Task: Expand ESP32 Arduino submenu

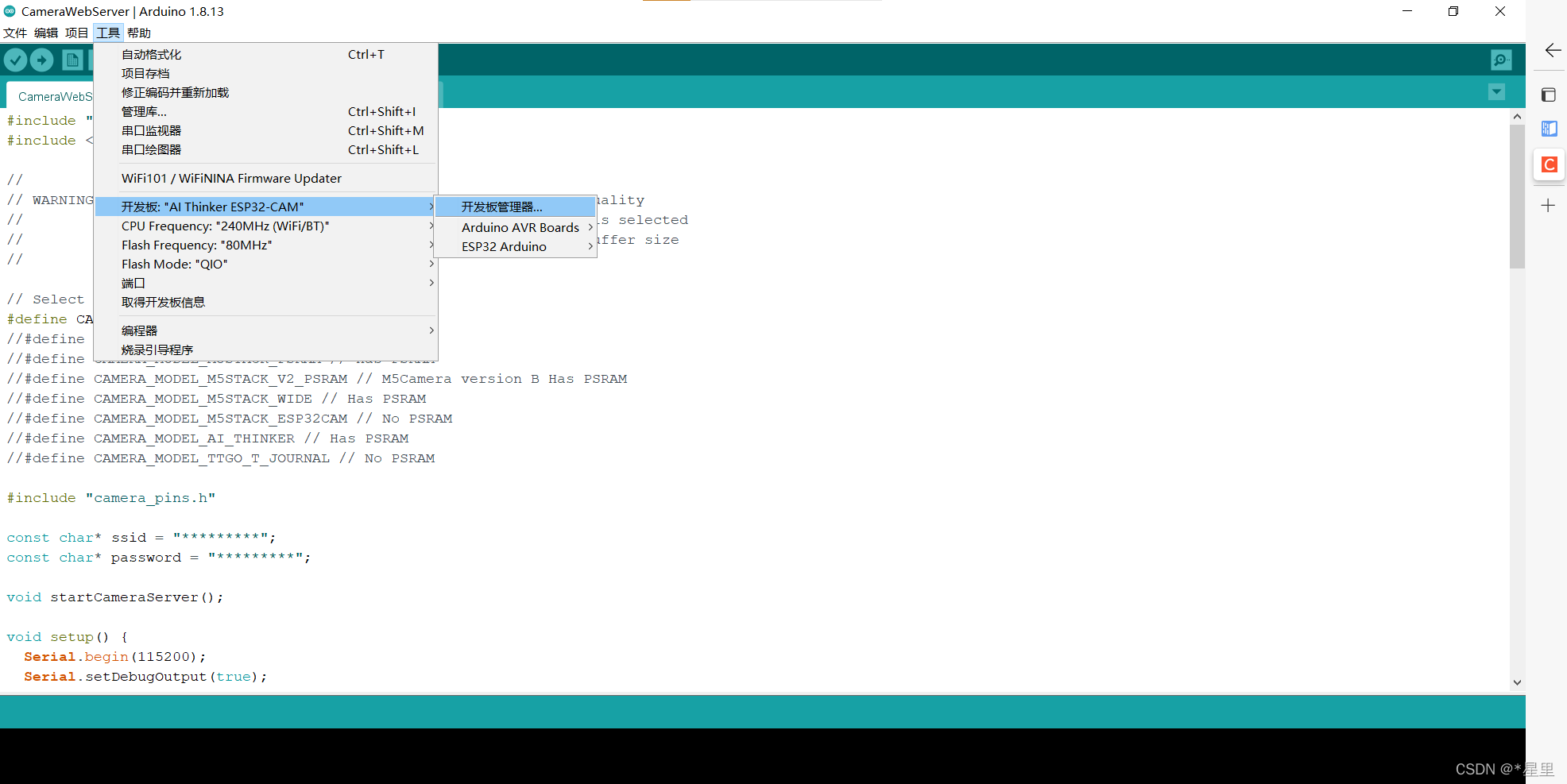Action: 516,247
